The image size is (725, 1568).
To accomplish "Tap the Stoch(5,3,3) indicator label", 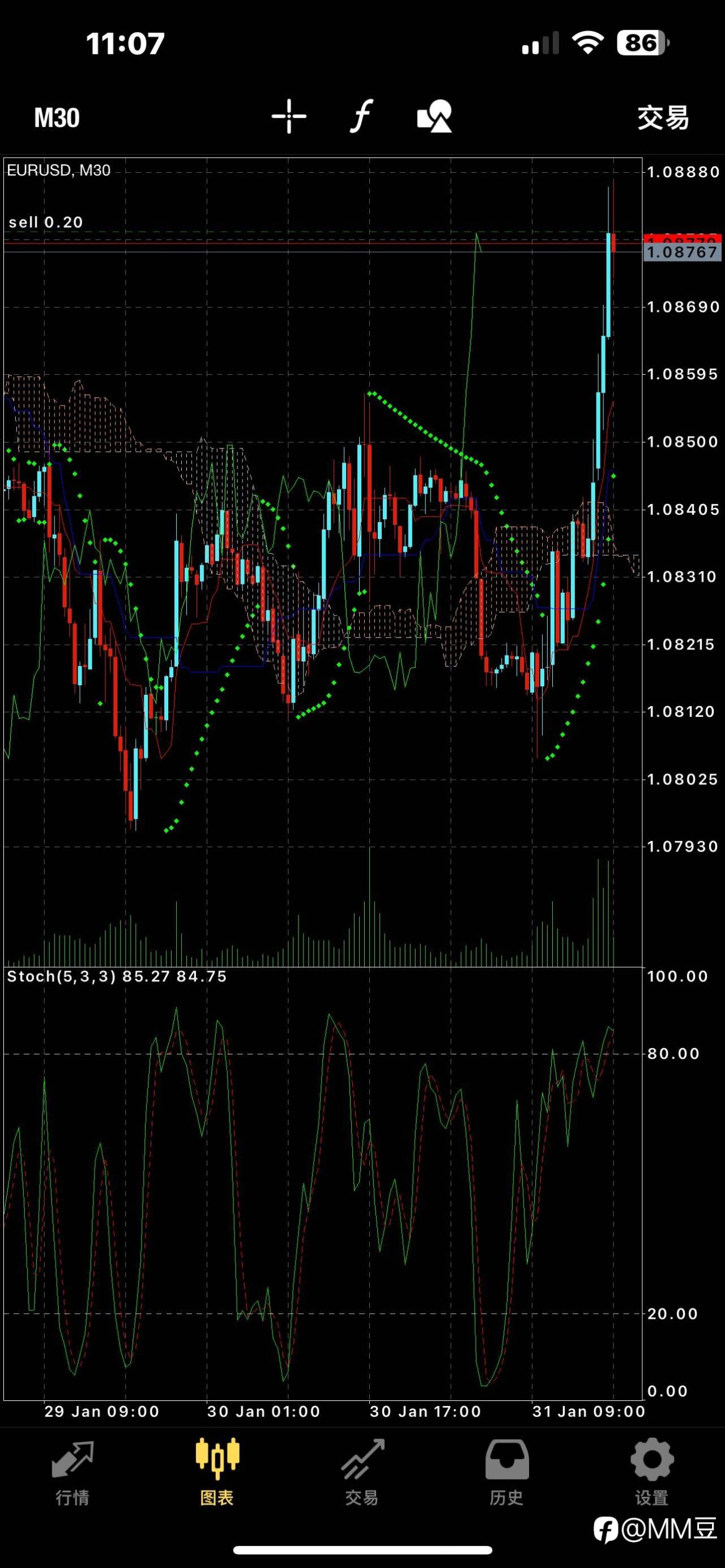I will 117,976.
